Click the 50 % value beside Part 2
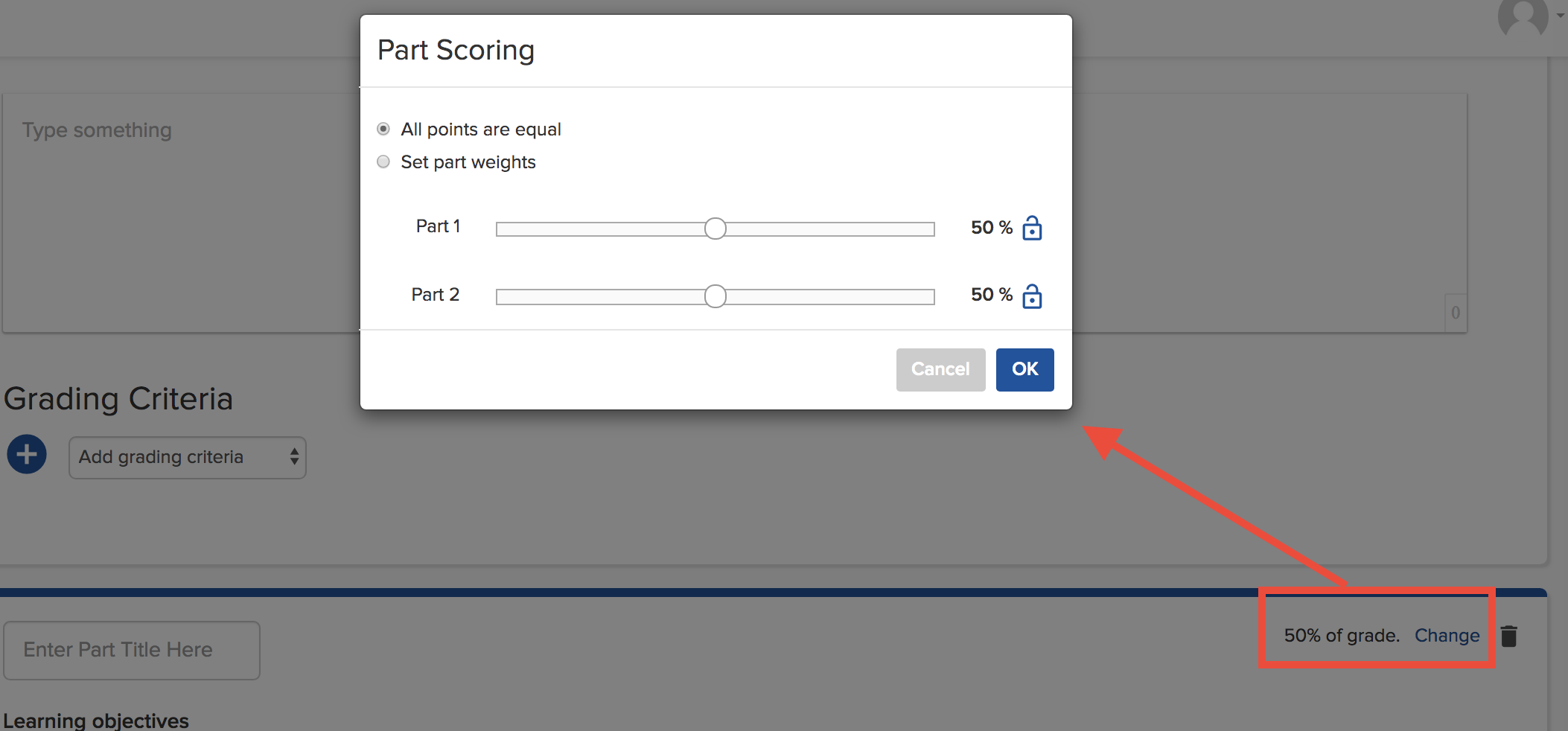The width and height of the screenshot is (1568, 731). point(989,295)
